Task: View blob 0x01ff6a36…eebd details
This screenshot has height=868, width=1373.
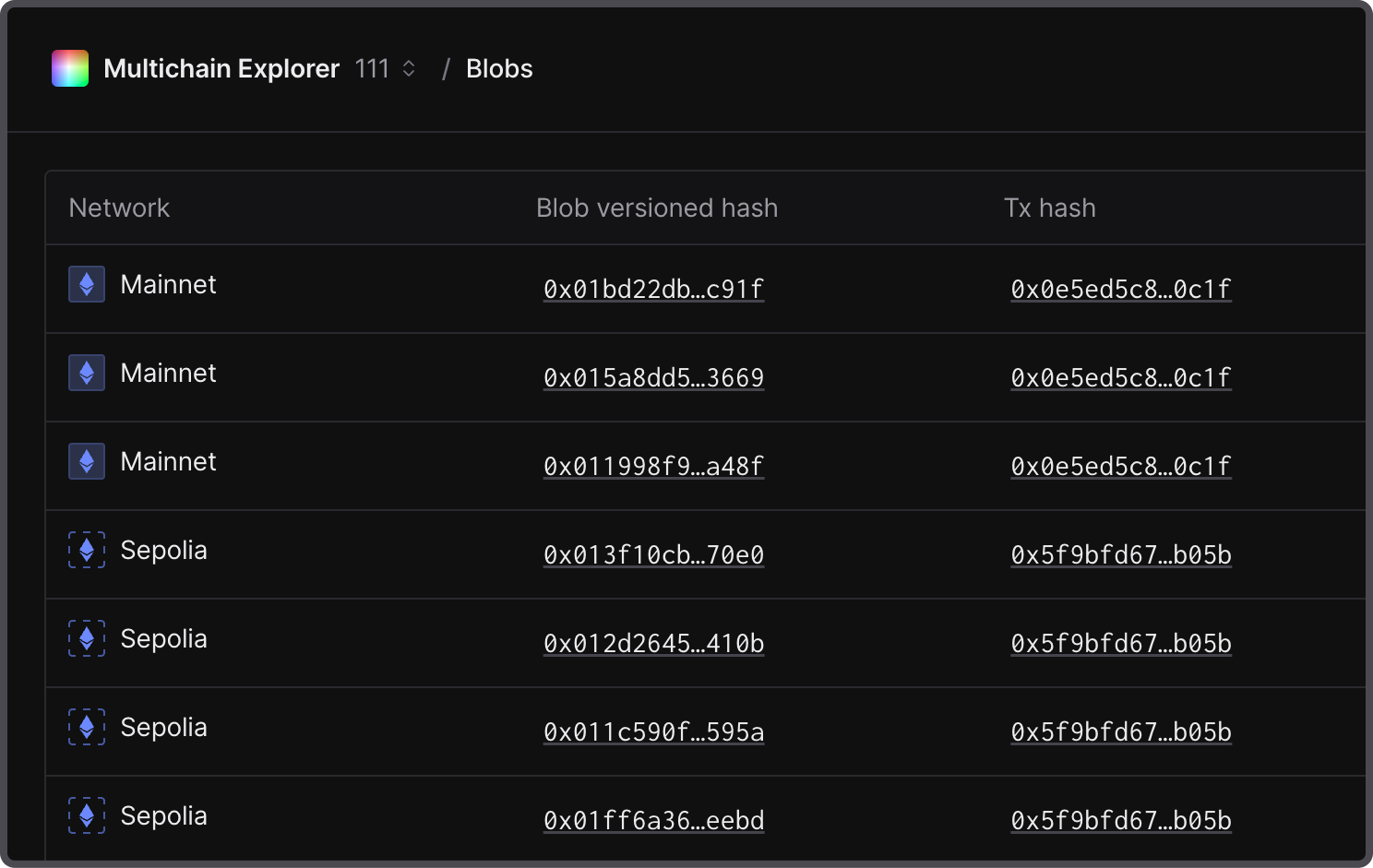Action: pos(653,820)
